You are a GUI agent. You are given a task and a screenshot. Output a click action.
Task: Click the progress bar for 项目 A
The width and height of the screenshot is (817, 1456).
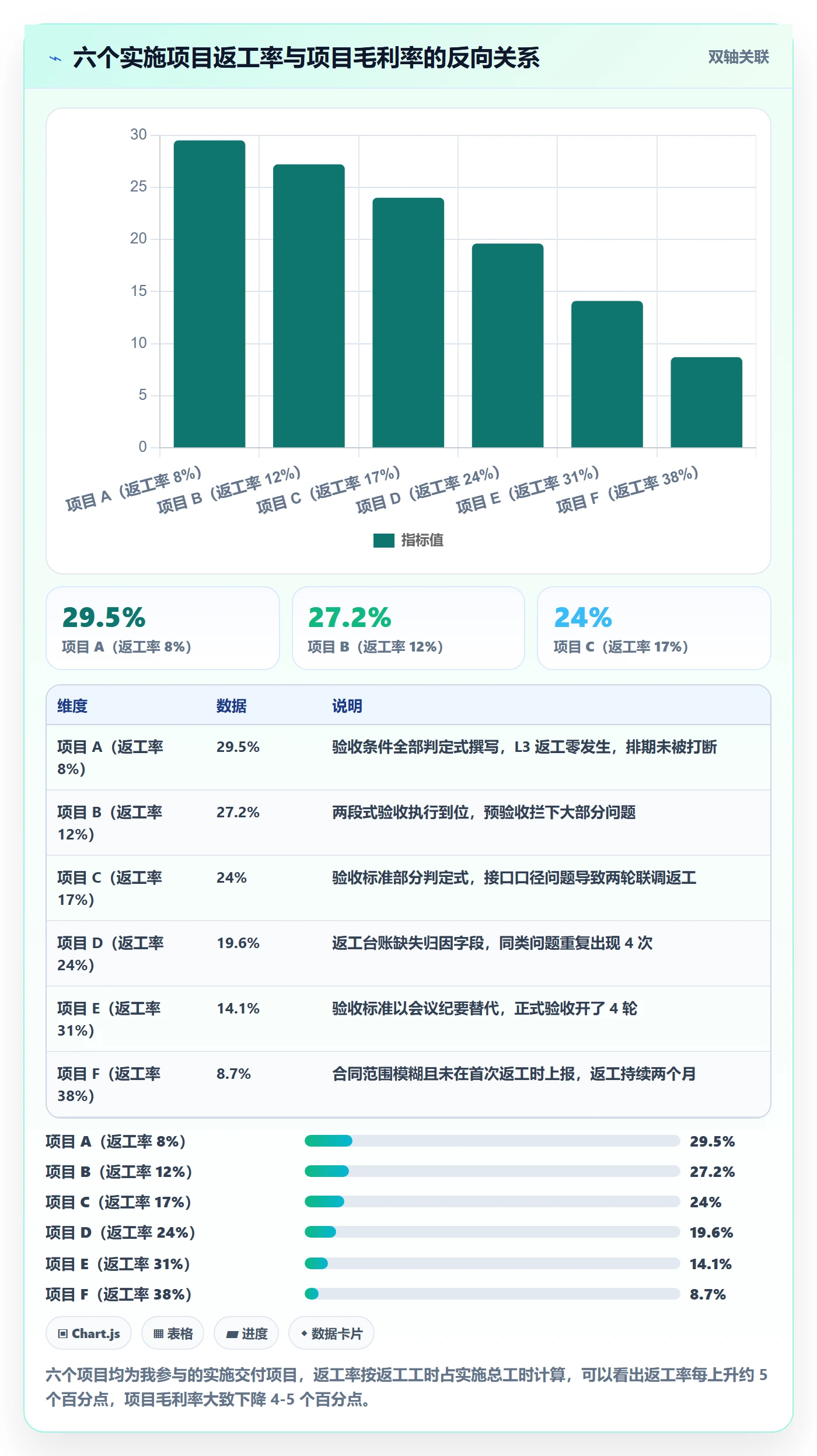(x=492, y=1141)
